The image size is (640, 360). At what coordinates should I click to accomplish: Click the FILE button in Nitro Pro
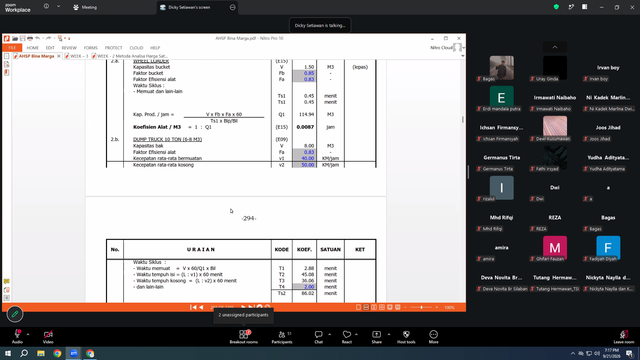coord(12,48)
